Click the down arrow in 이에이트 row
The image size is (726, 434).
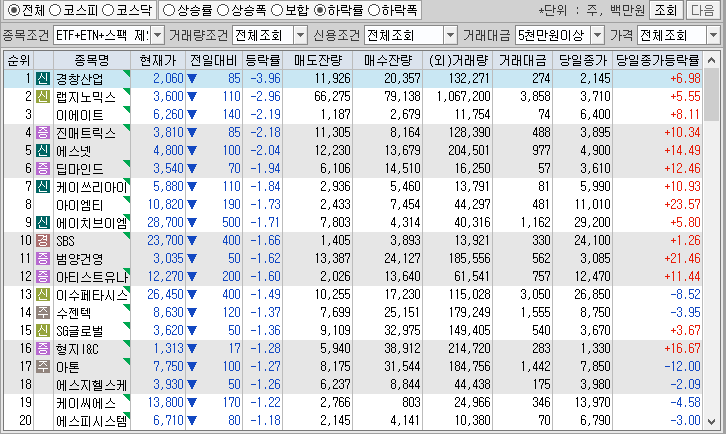pyautogui.click(x=192, y=115)
